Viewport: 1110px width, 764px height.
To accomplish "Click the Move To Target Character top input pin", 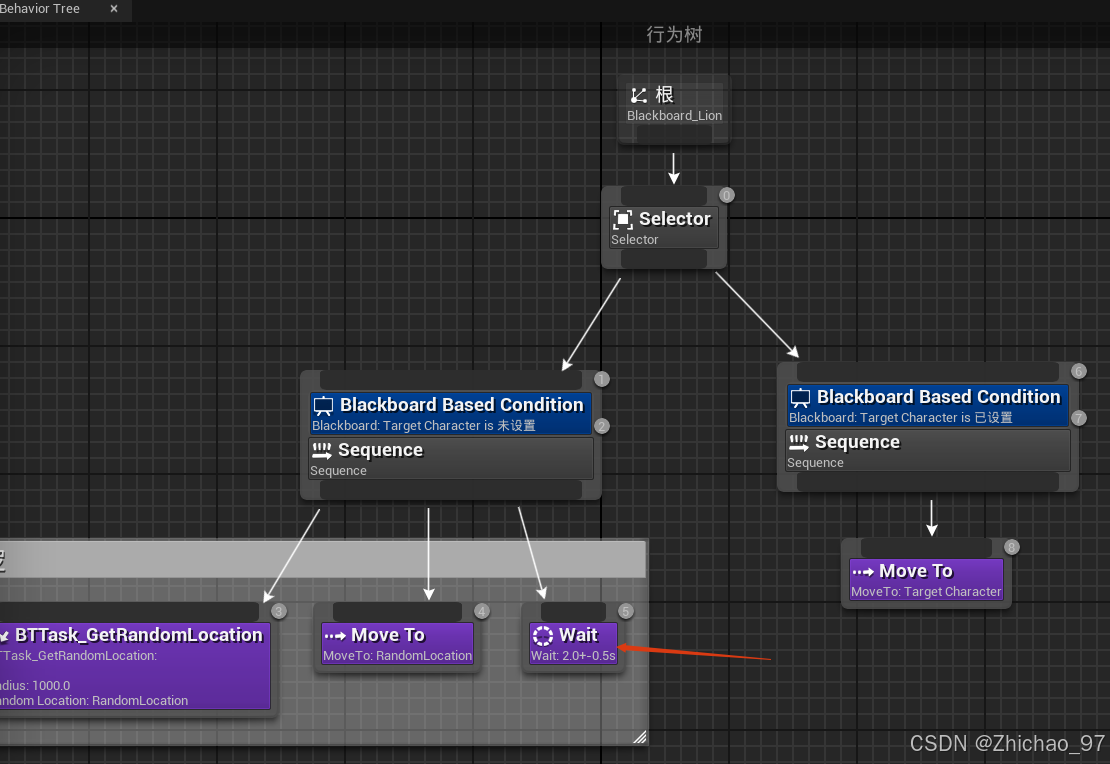I will 926,547.
